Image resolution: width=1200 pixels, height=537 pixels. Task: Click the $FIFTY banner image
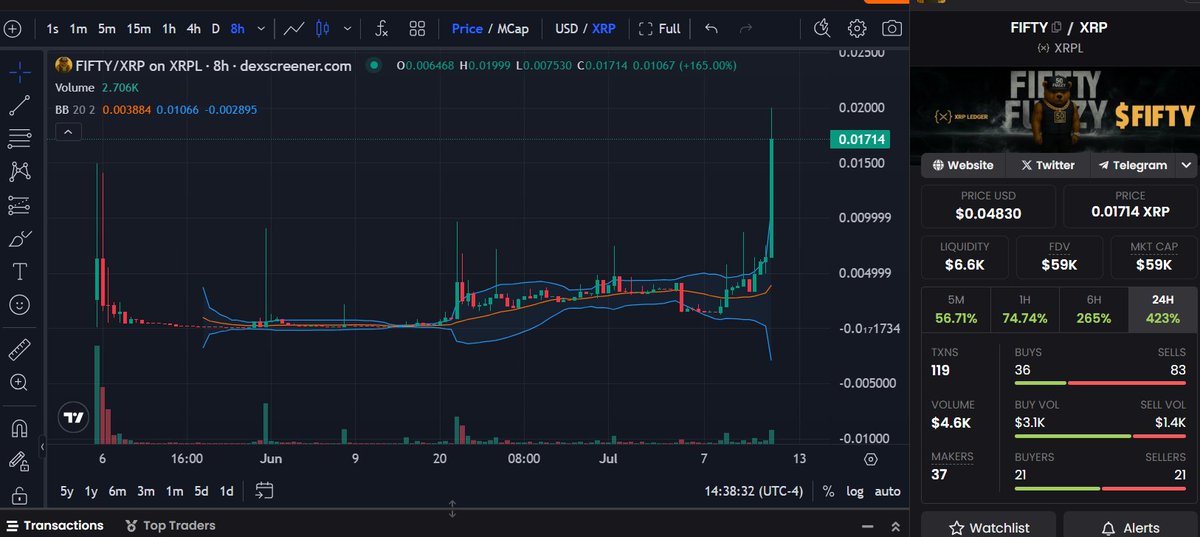click(x=1055, y=108)
